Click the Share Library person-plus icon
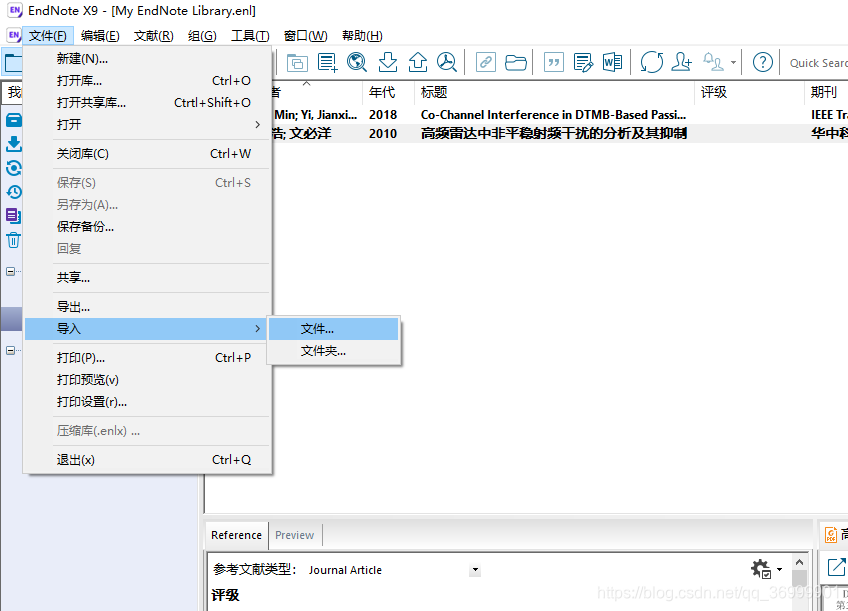Image resolution: width=848 pixels, height=611 pixels. (x=681, y=62)
